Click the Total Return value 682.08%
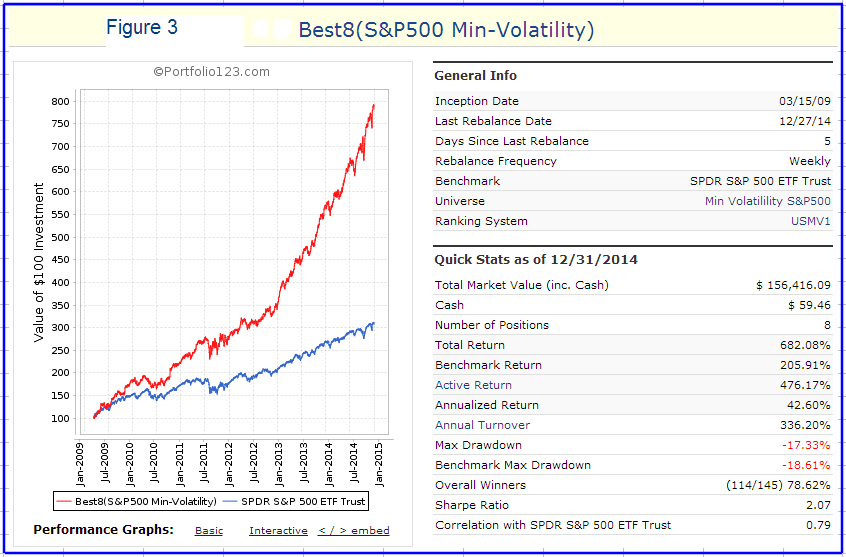846x557 pixels. [x=803, y=345]
